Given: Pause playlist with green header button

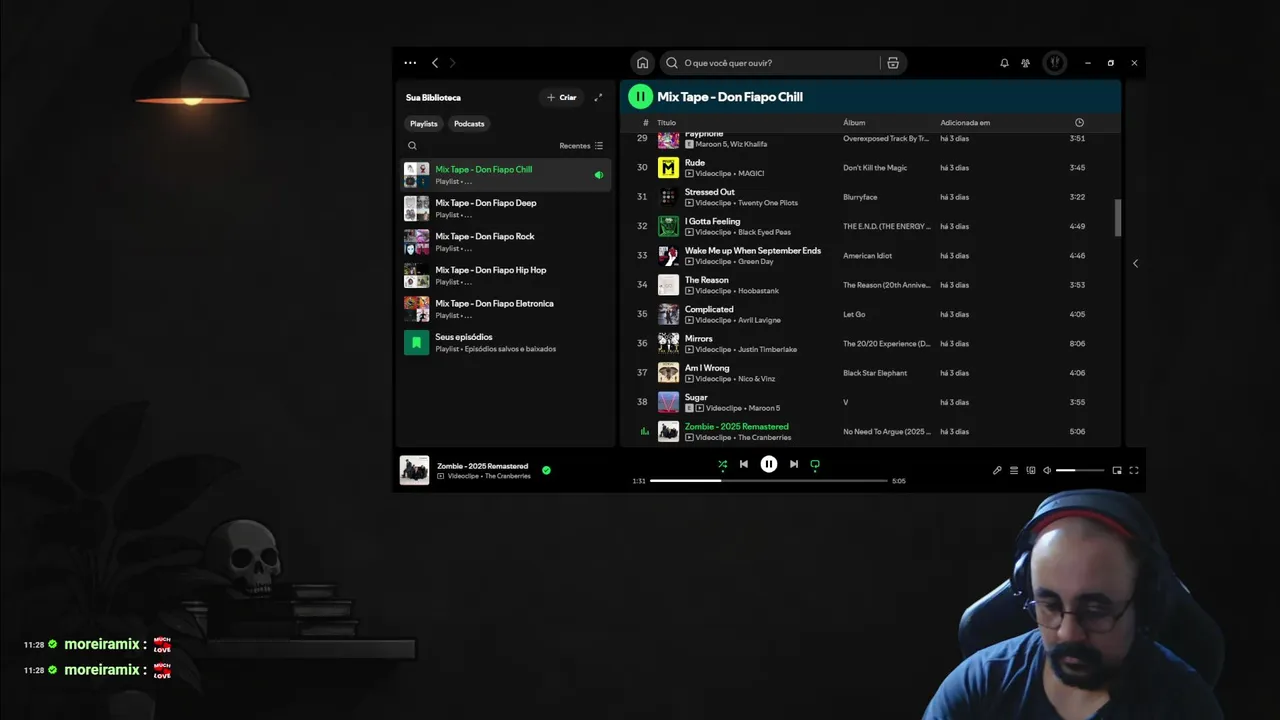Looking at the screenshot, I should point(640,97).
